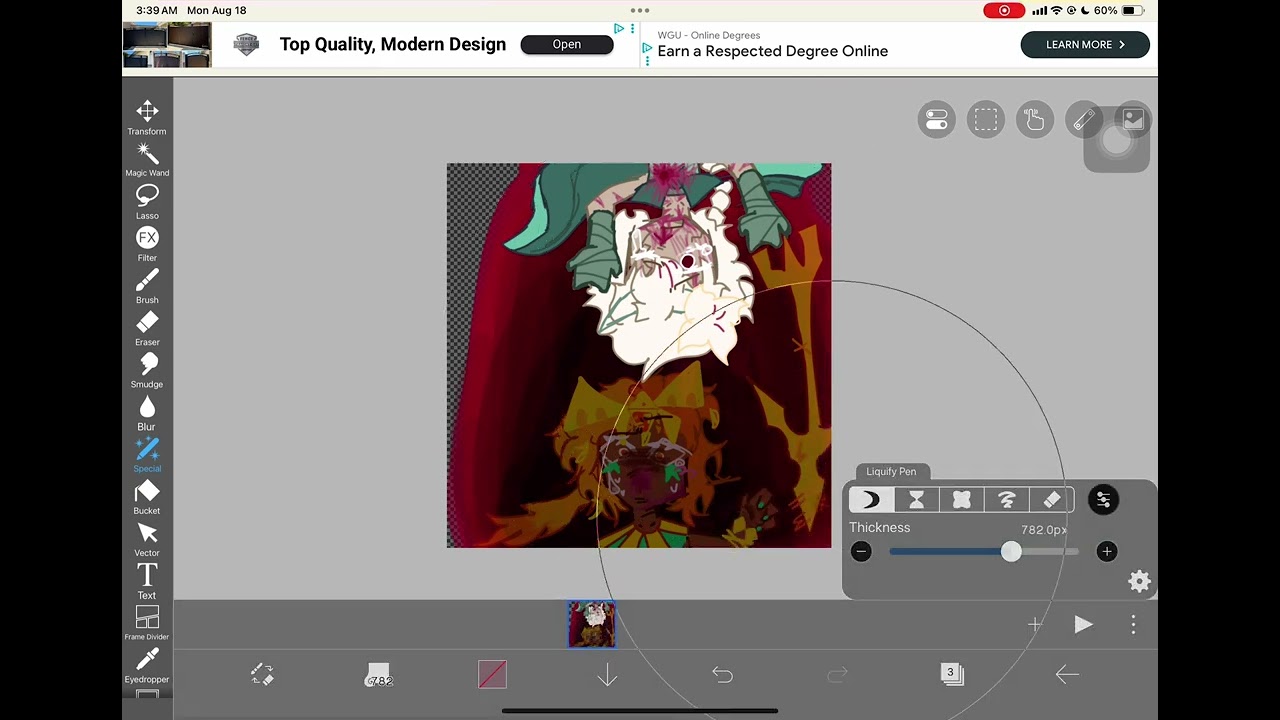1280x720 pixels.
Task: Select the liquify swirl mode
Action: (1007, 500)
